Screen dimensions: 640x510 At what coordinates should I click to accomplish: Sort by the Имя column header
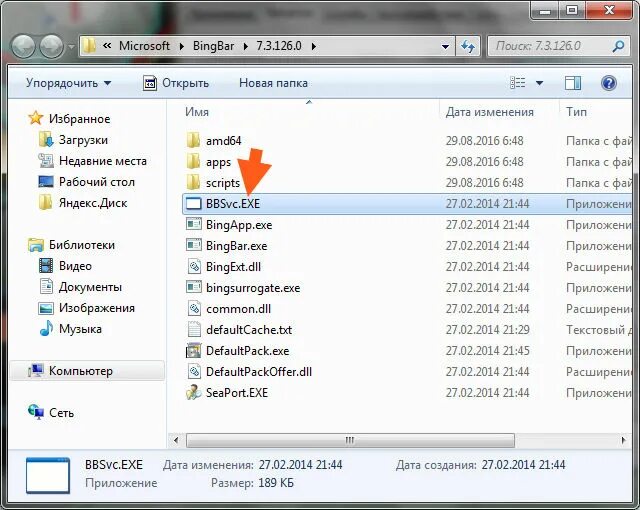[x=197, y=112]
